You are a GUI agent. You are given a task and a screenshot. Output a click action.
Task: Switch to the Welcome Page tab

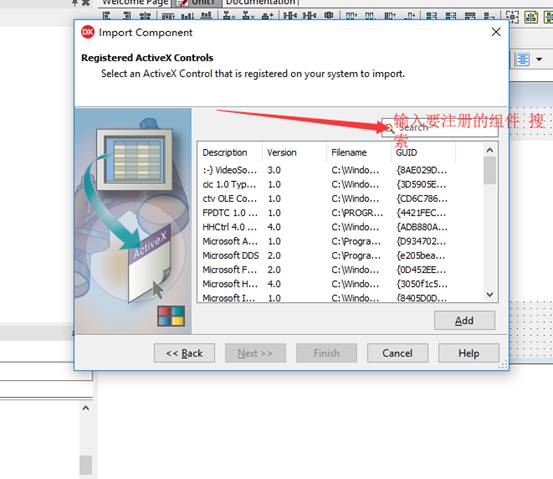[135, 3]
